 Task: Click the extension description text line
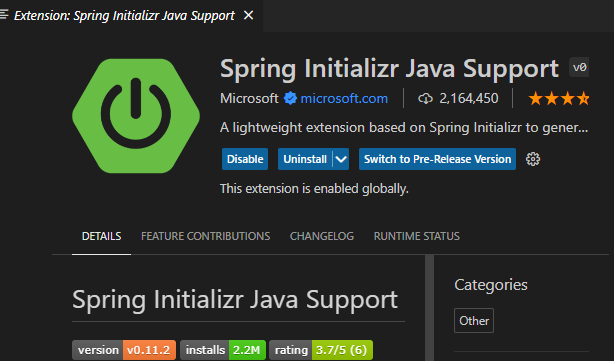tap(404, 128)
